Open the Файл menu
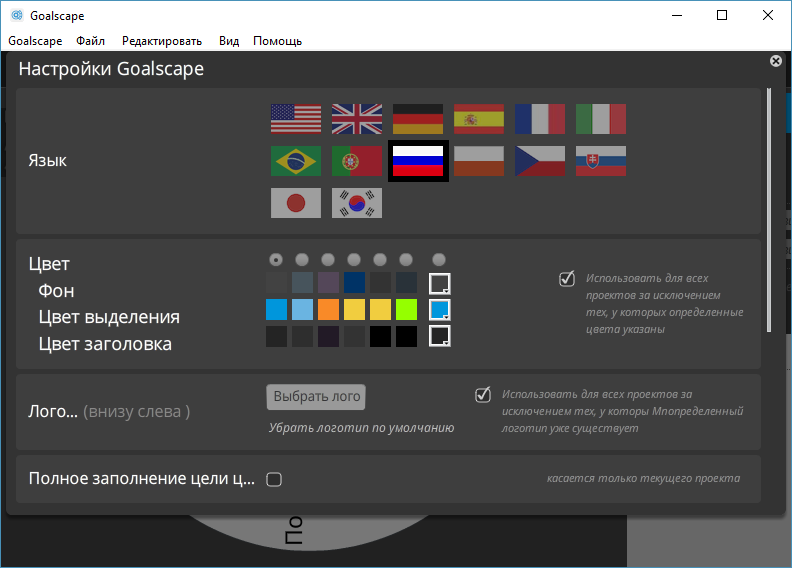This screenshot has height=568, width=792. pyautogui.click(x=90, y=41)
